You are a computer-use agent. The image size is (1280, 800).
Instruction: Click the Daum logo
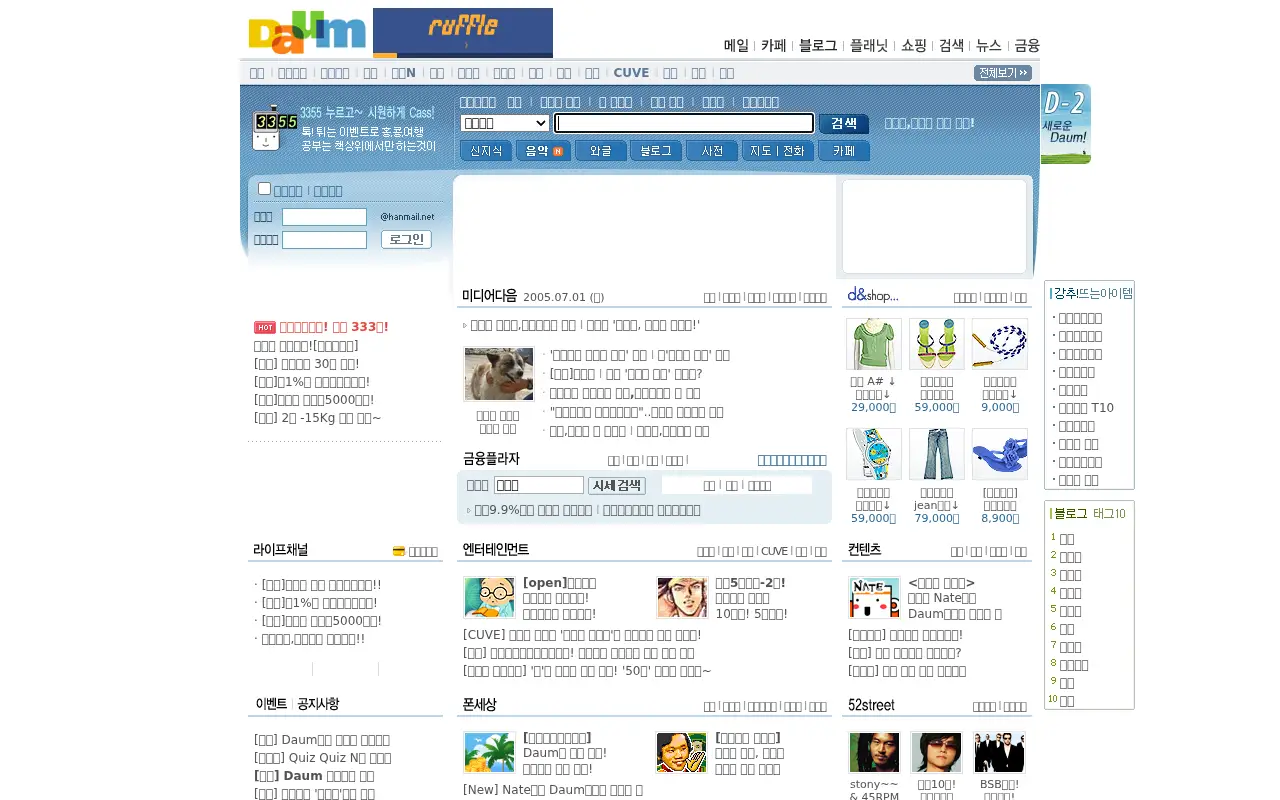click(307, 32)
